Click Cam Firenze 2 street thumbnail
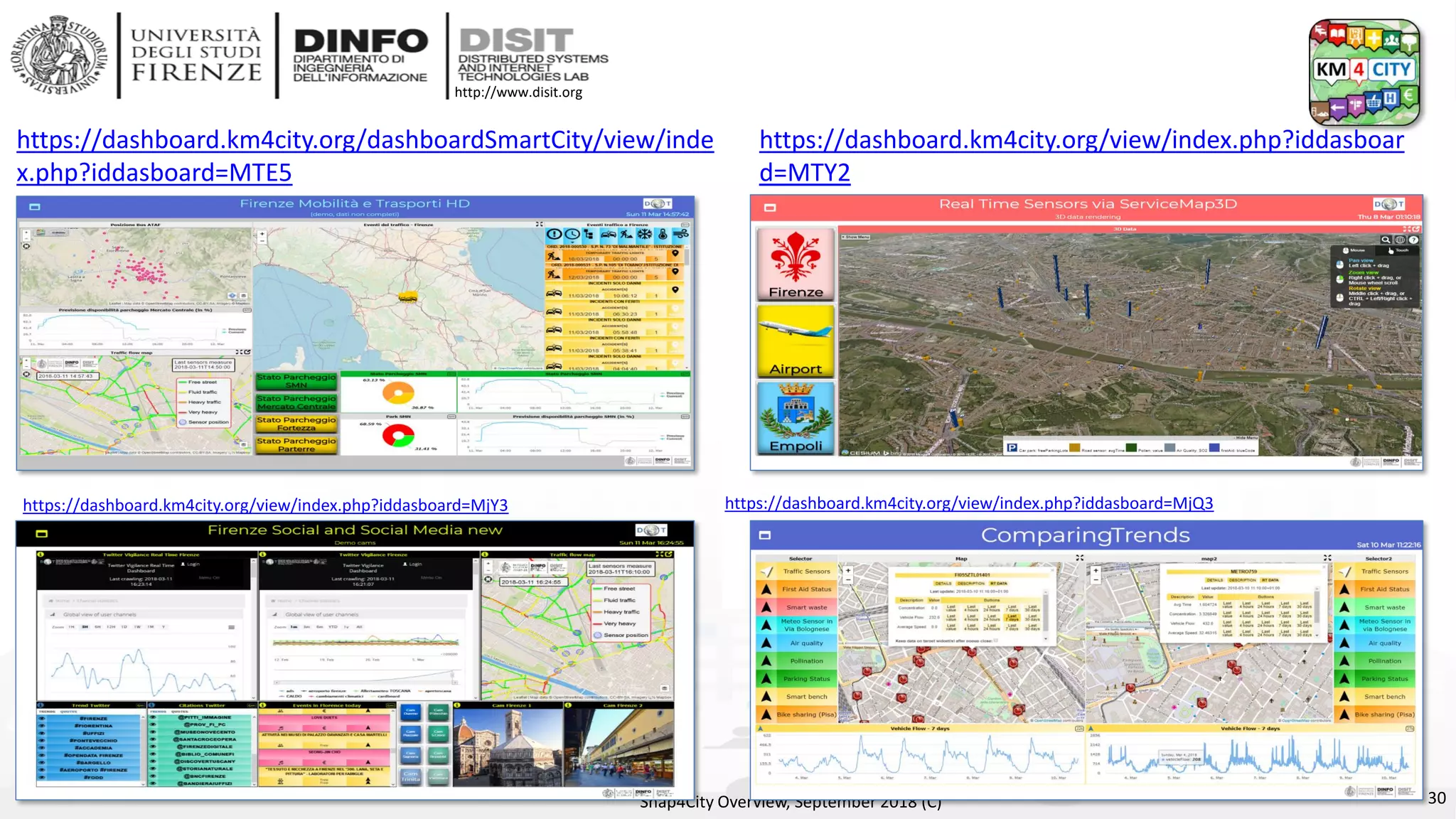This screenshot has height=819, width=1456. click(620, 747)
